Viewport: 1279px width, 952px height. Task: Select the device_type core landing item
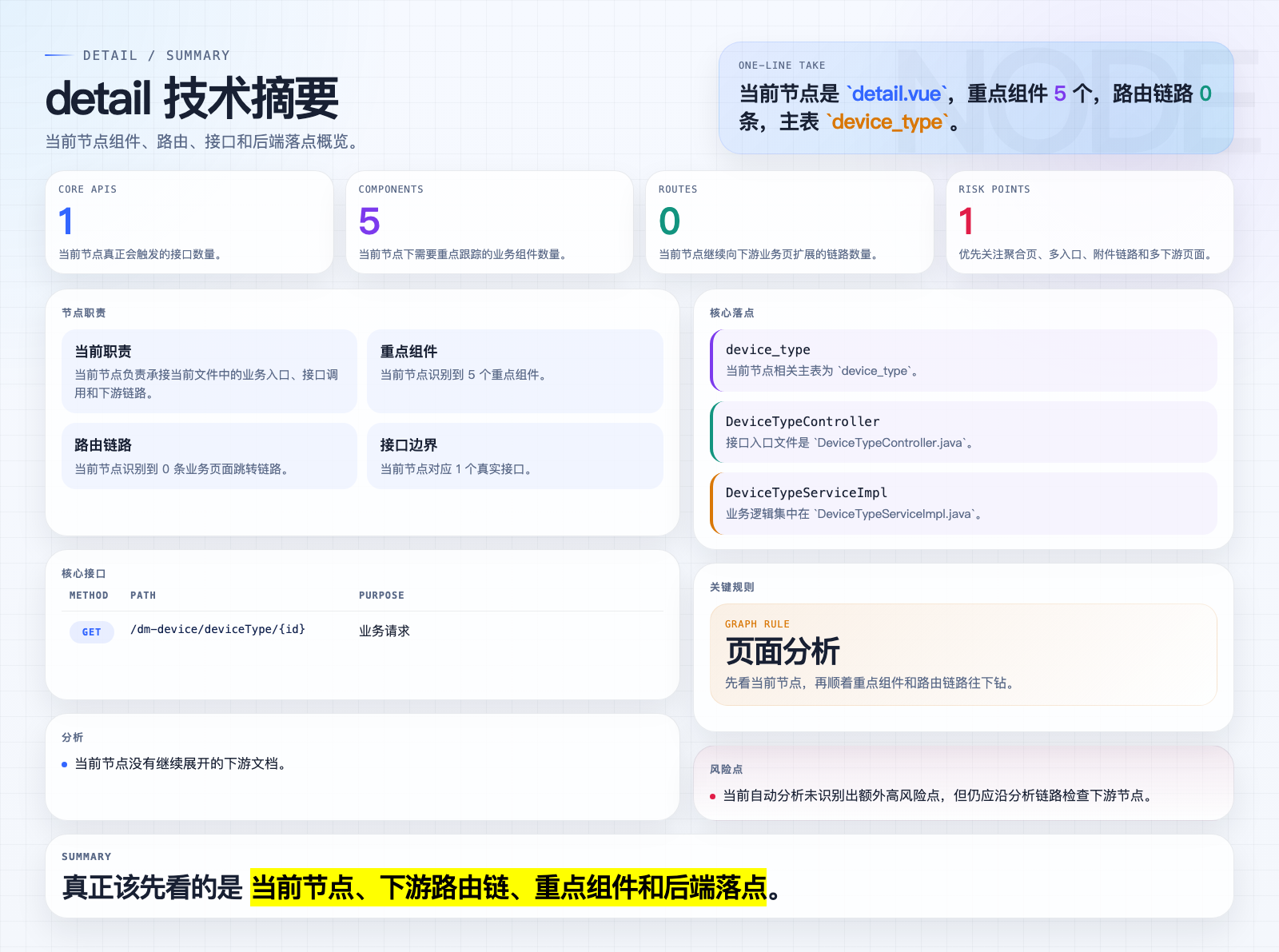(x=963, y=360)
